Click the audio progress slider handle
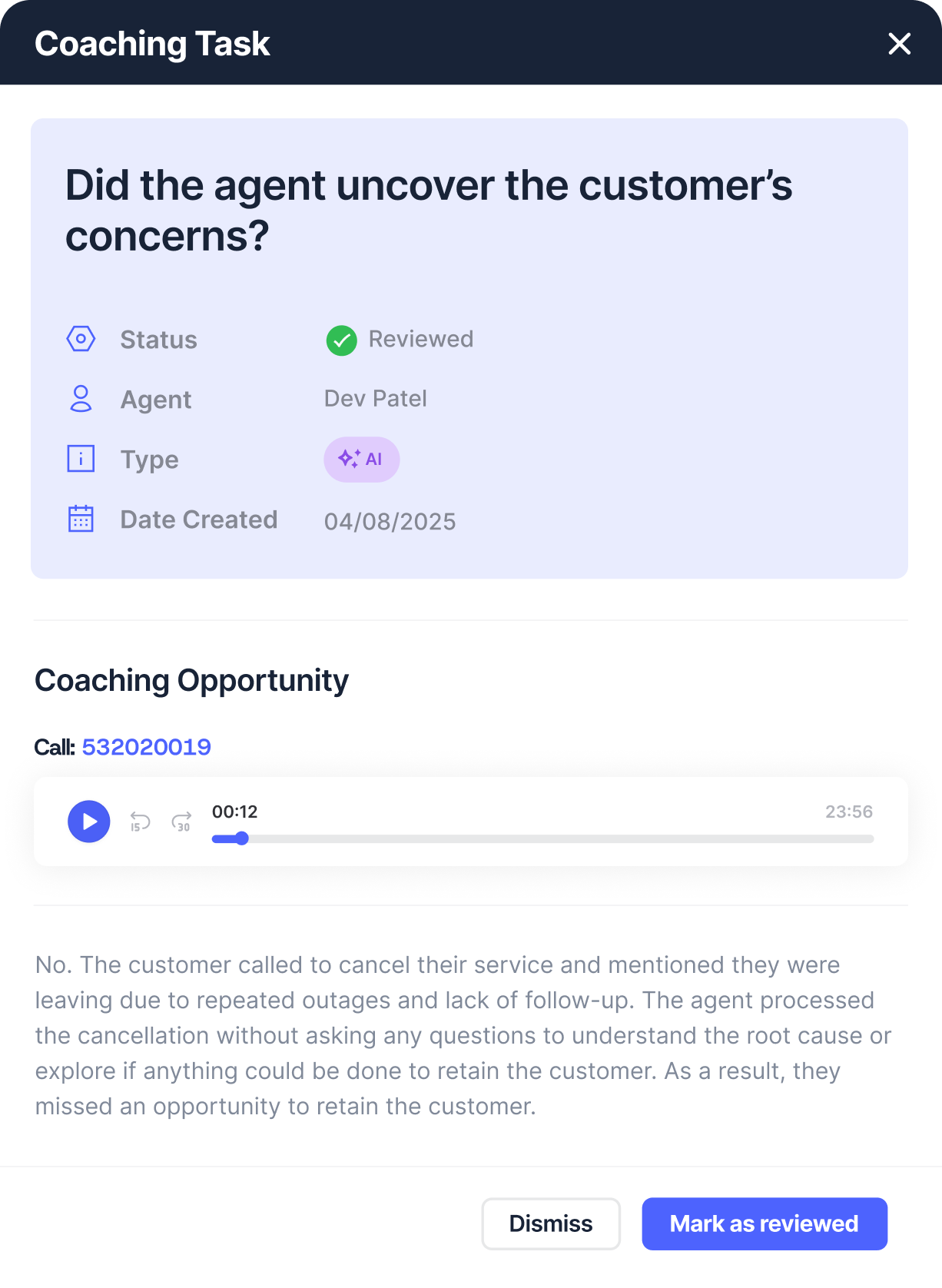This screenshot has width=942, height=1288. 242,838
